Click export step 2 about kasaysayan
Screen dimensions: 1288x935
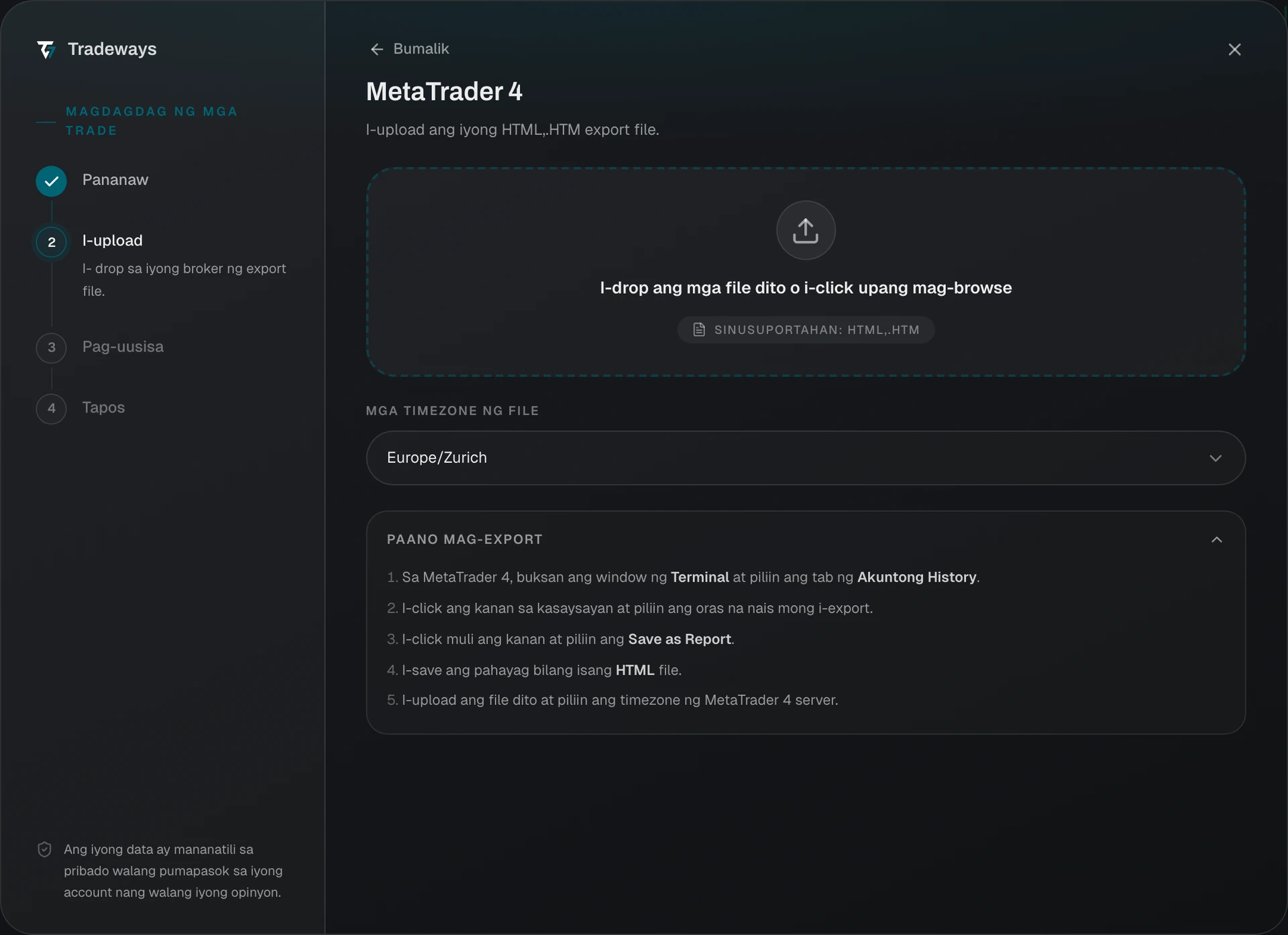pyautogui.click(x=630, y=608)
